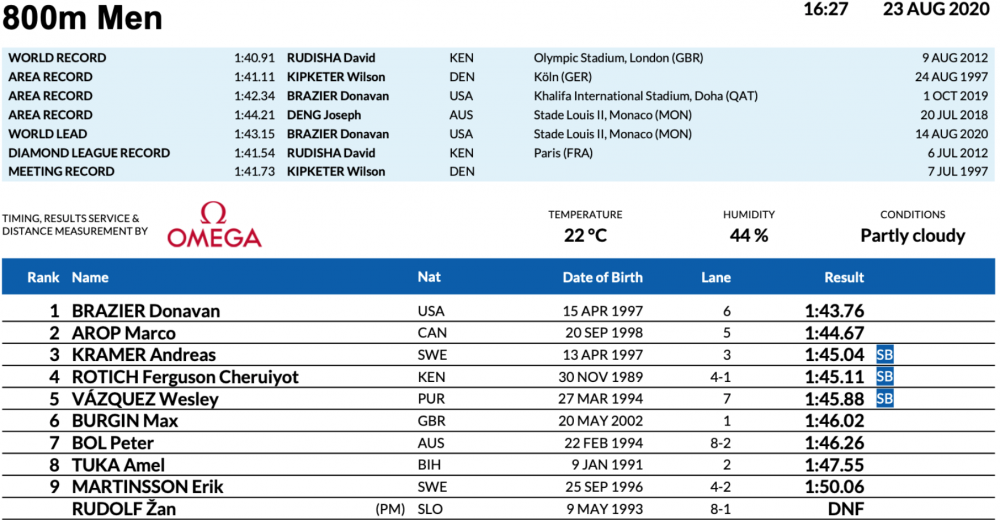Select AROP Marco's name
This screenshot has width=1000, height=520.
tap(123, 333)
